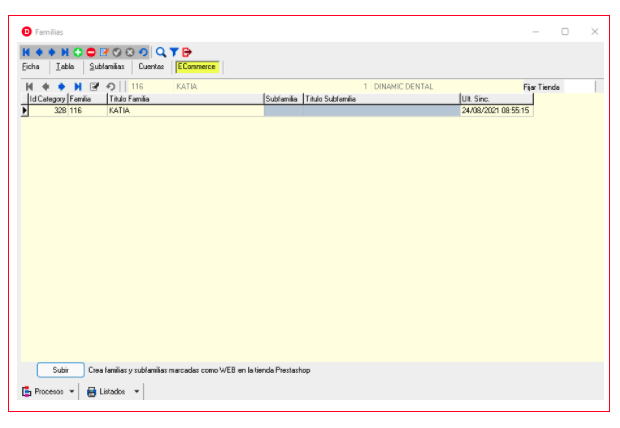Click the empty Subfamilia cell of KATIA row

(284, 110)
